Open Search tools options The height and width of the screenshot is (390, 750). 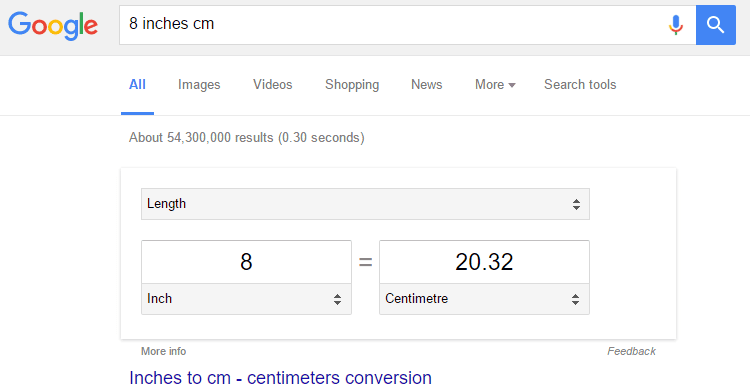coord(580,85)
